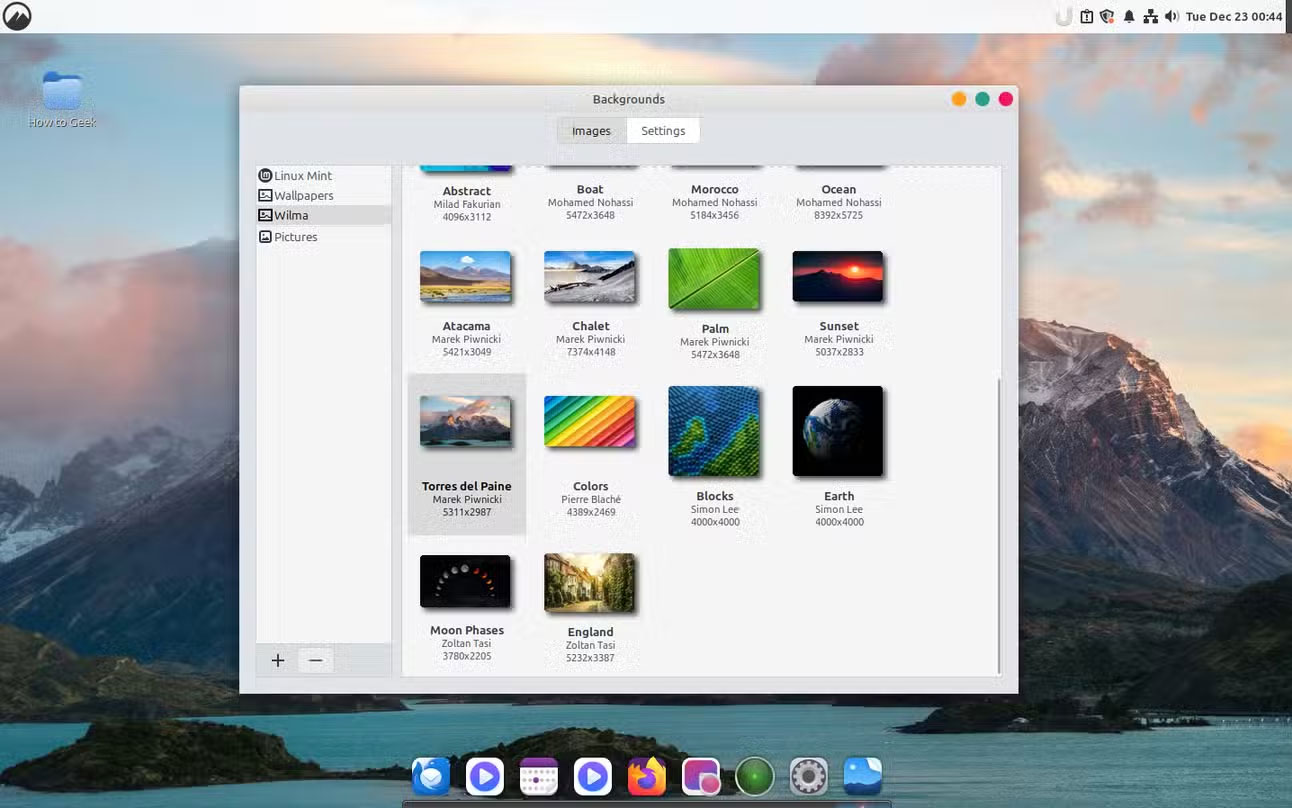Remove a folder with the minus button

(x=316, y=660)
